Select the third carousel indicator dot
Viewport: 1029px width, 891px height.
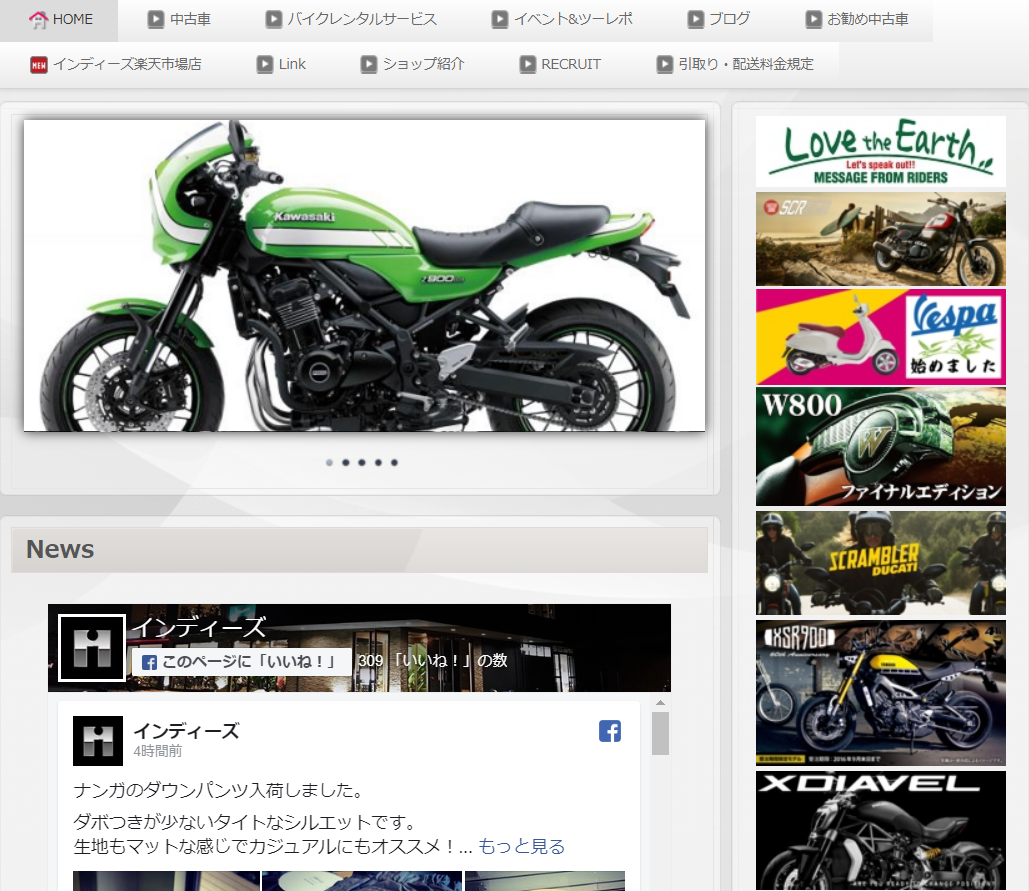pyautogui.click(x=361, y=463)
